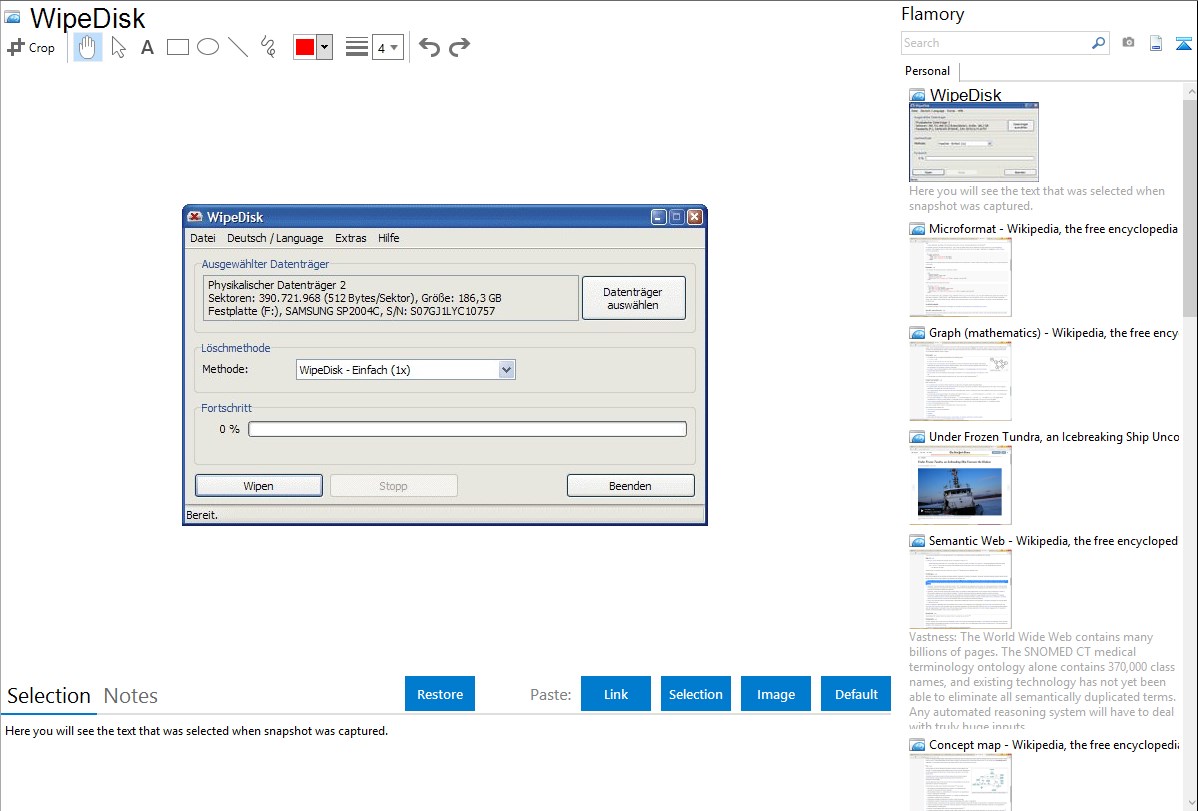This screenshot has height=811, width=1198.
Task: Click the selected disk info box
Action: pyautogui.click(x=390, y=298)
